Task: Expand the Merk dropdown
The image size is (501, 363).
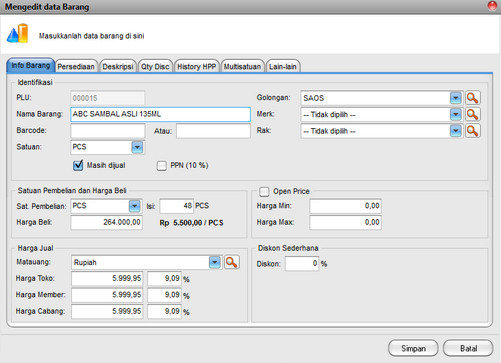Action: [x=456, y=115]
